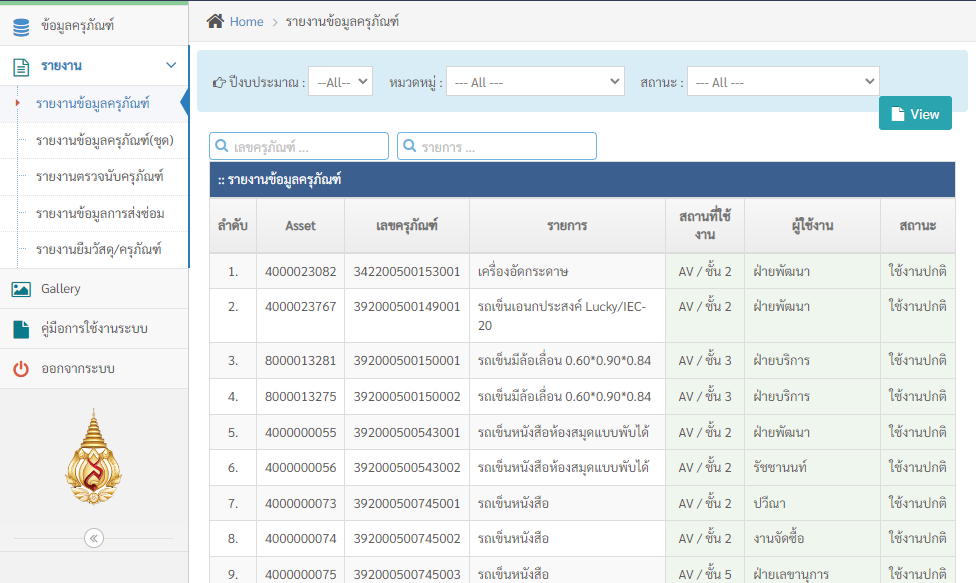Focus the รายการ search field
The image size is (976, 583).
[x=497, y=146]
